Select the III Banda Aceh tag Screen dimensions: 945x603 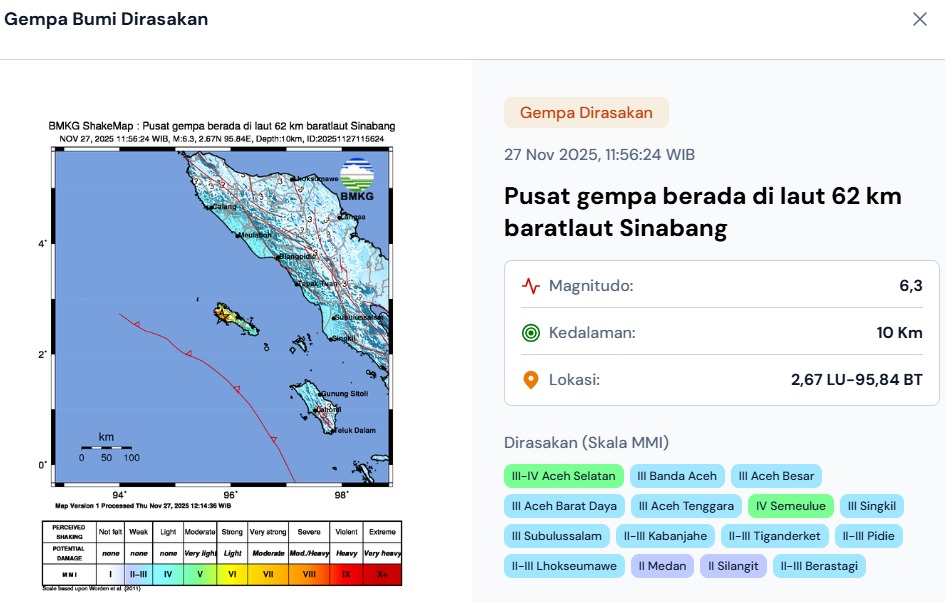[677, 476]
